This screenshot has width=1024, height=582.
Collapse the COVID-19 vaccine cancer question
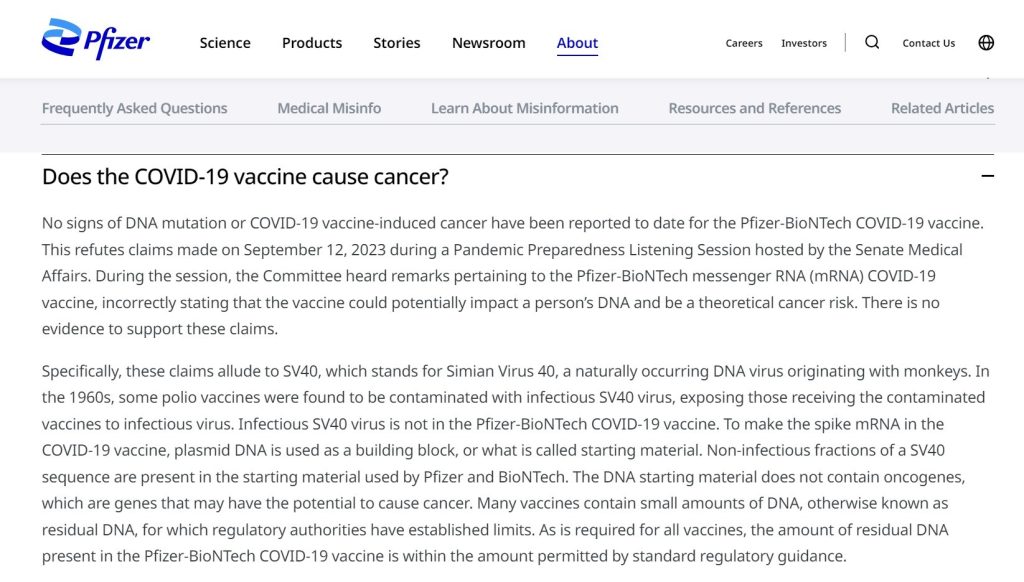pos(987,176)
